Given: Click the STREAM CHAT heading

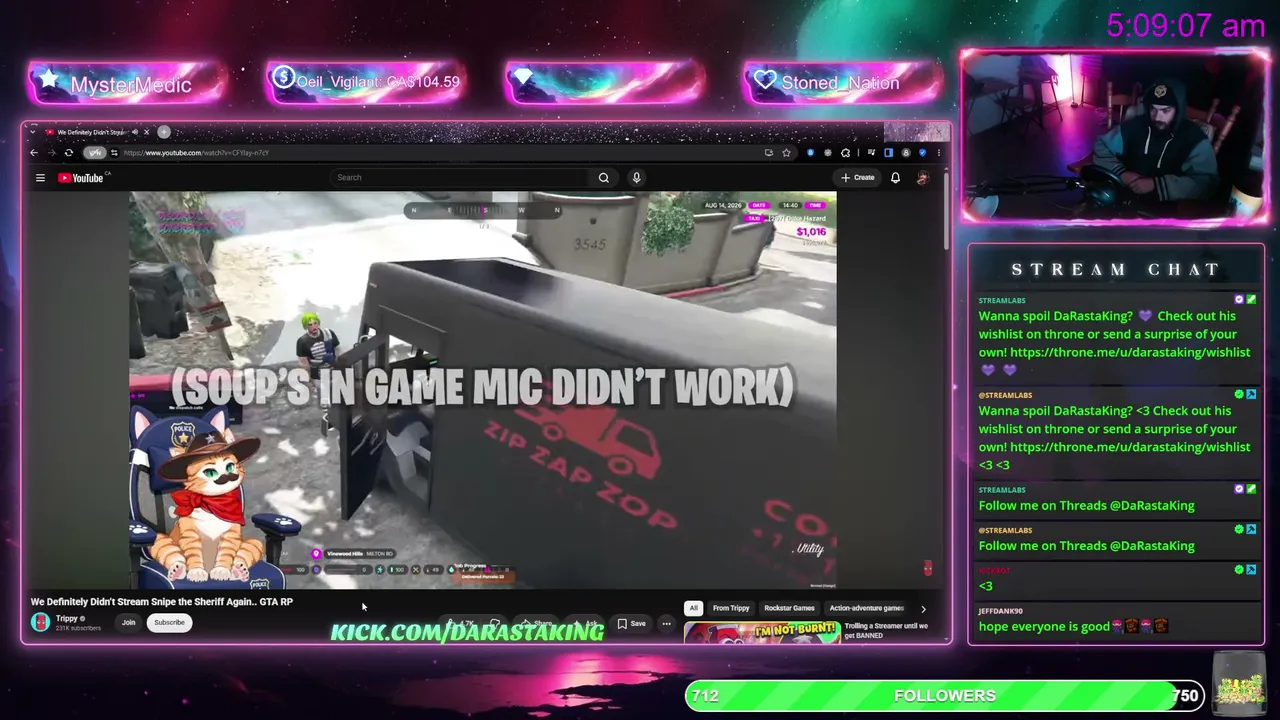Looking at the screenshot, I should 1116,270.
